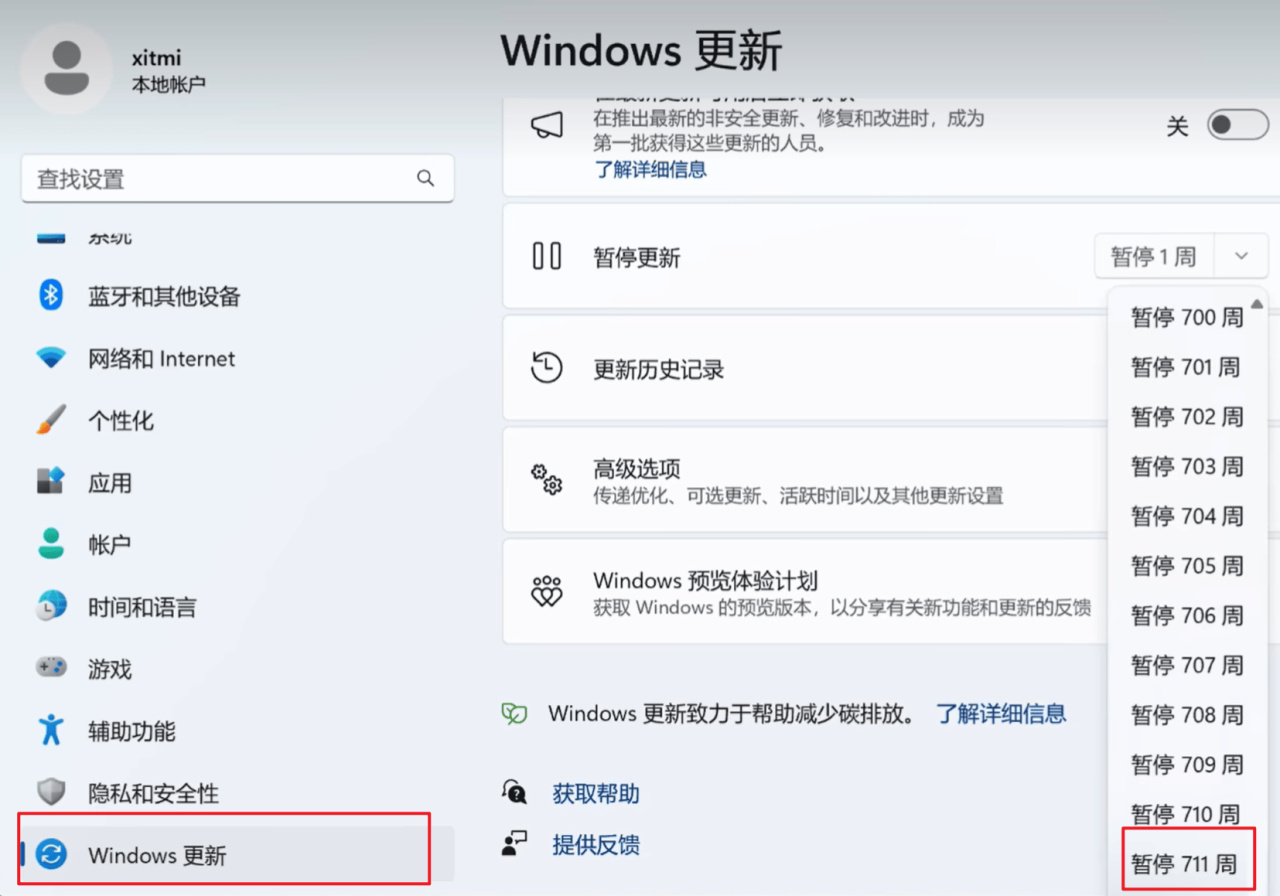1280x896 pixels.
Task: Toggle the get latest updates switch
Action: point(1236,126)
